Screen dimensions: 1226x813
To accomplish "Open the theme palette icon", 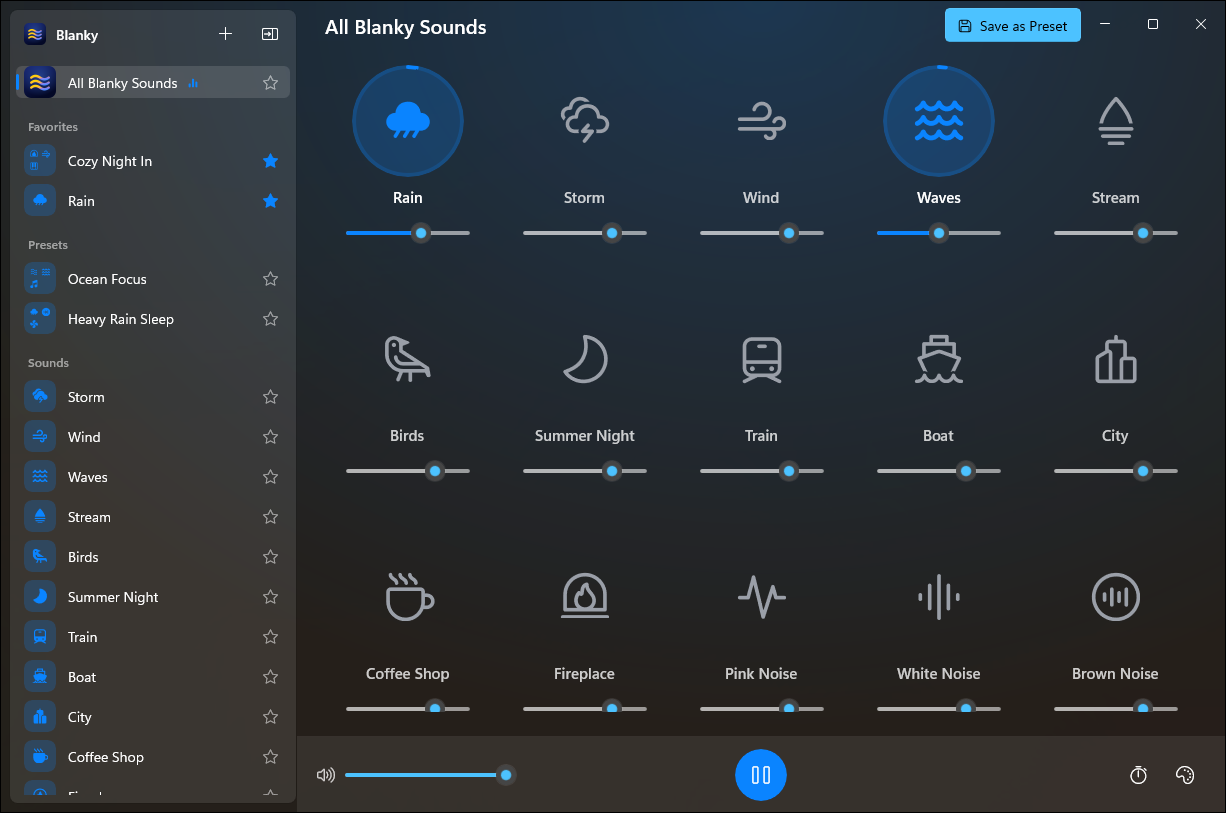I will click(x=1185, y=775).
